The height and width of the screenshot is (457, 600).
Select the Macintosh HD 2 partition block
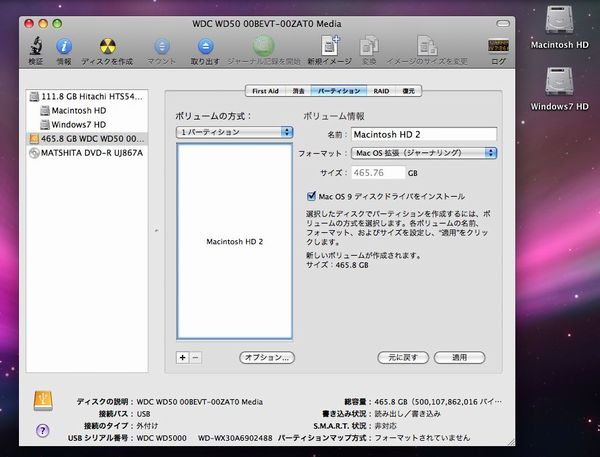pos(235,242)
